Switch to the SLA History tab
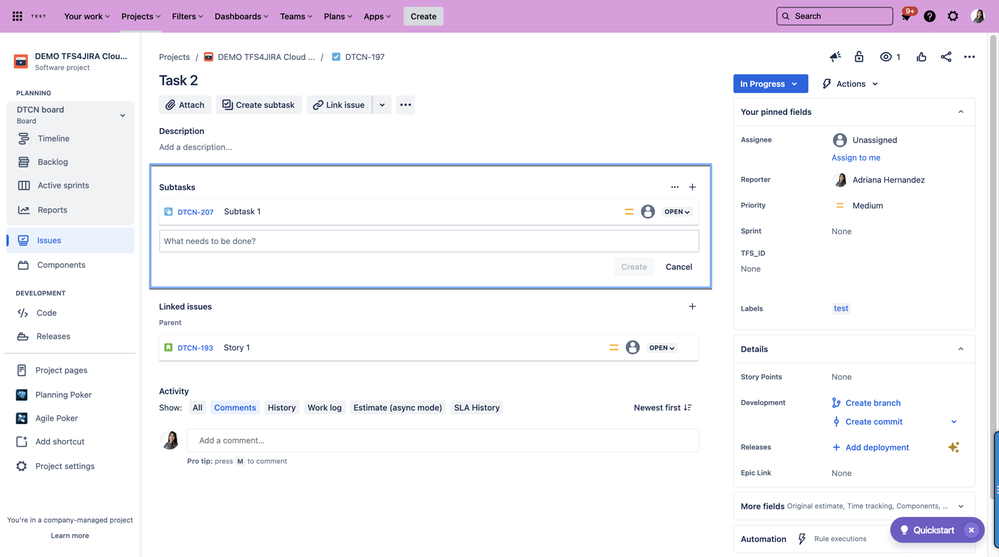Screen dimensions: 999x557 [477, 408]
